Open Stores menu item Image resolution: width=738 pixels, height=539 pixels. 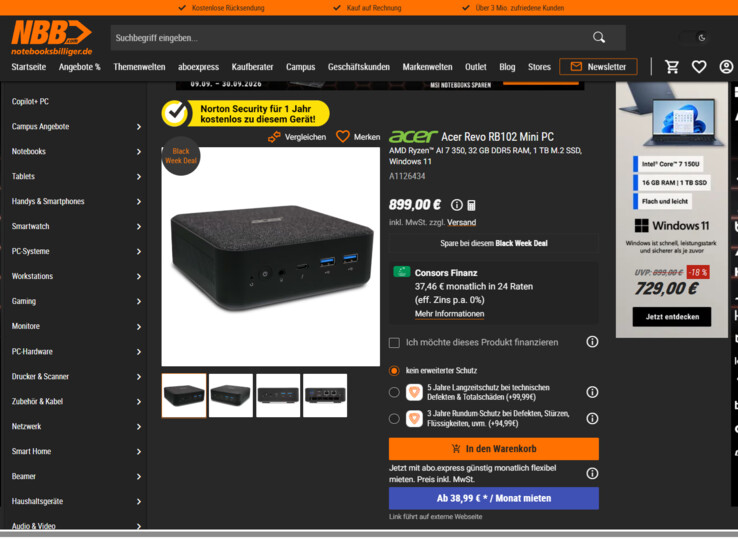tap(539, 67)
